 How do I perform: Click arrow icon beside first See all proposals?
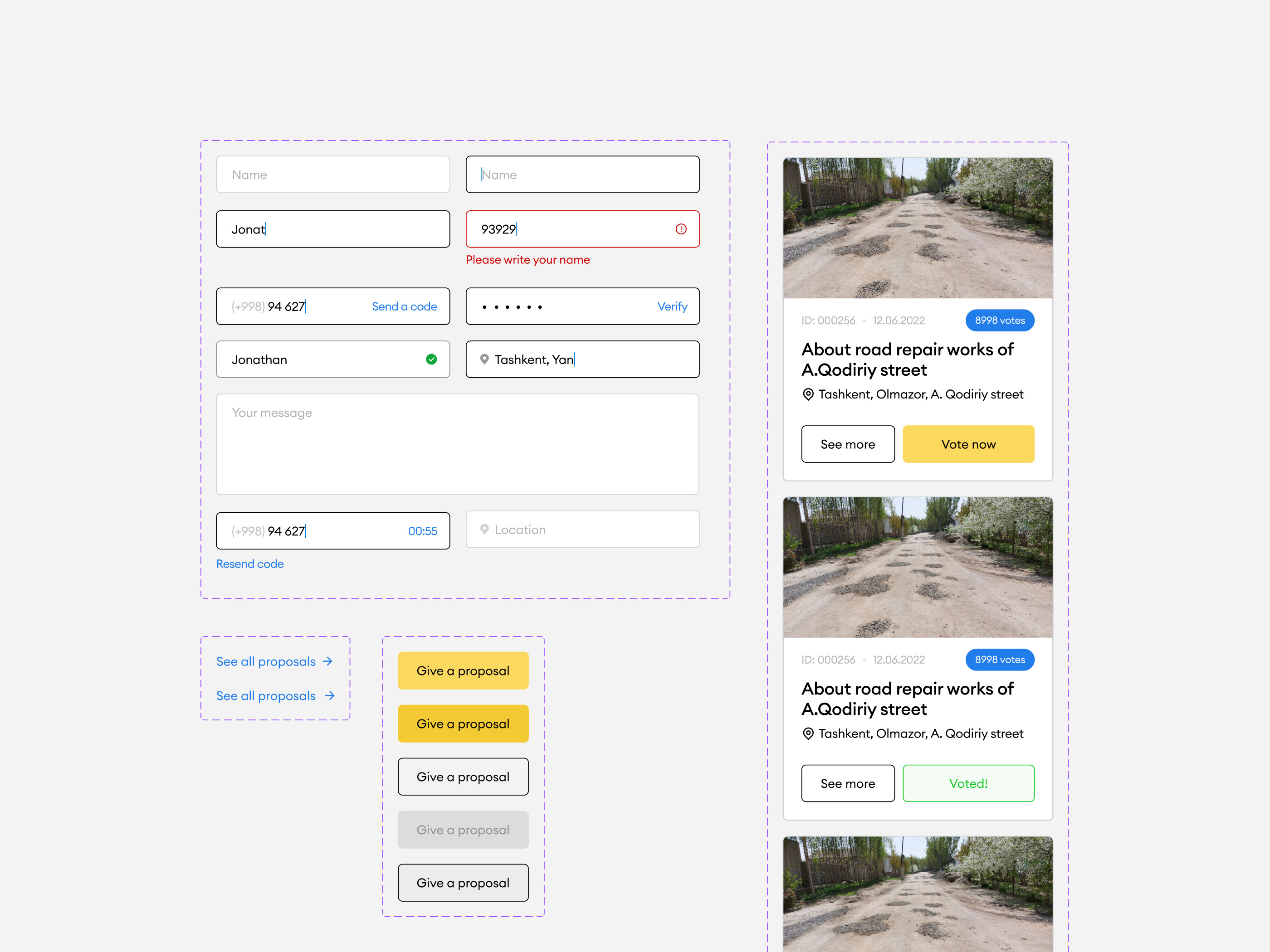[328, 661]
